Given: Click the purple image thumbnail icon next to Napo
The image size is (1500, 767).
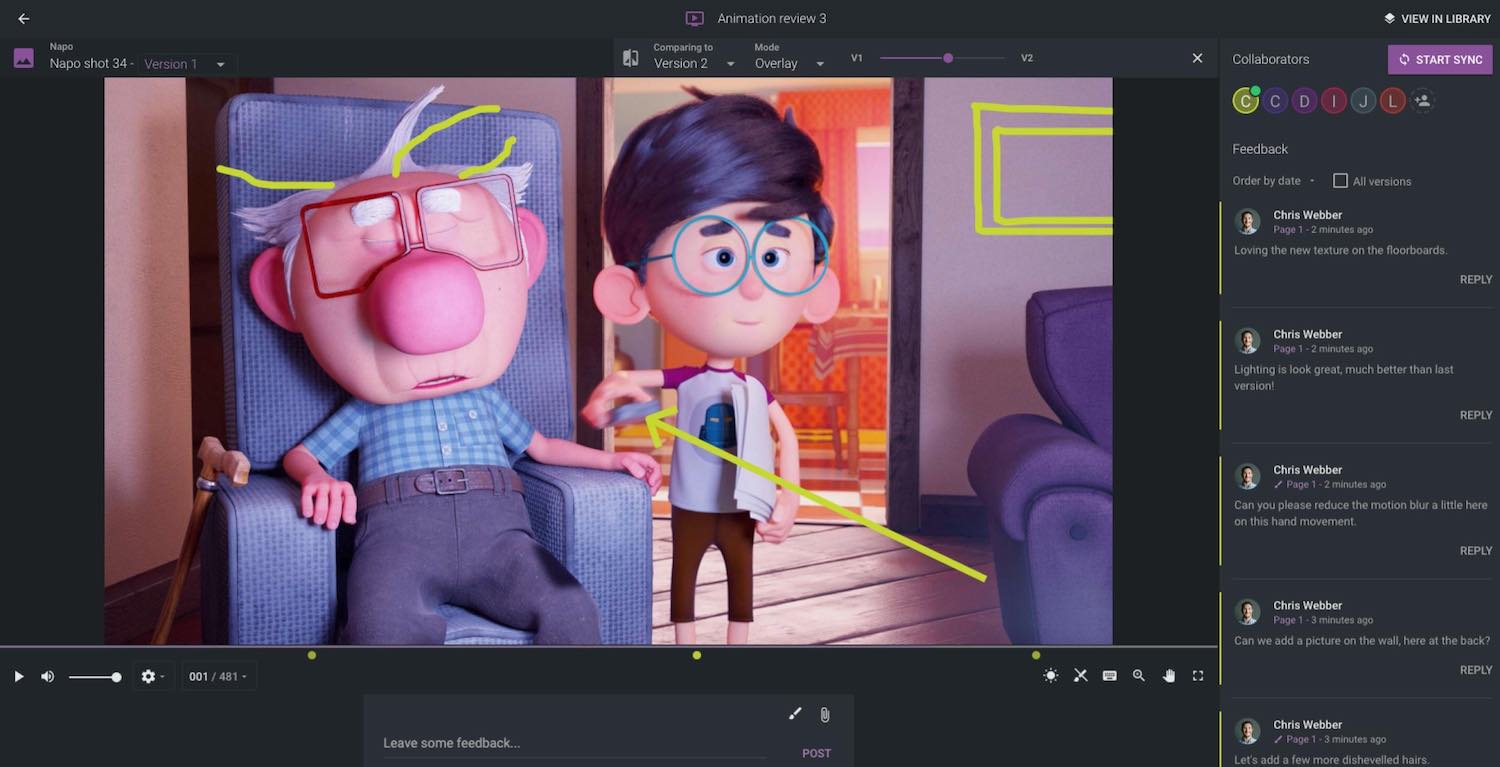Looking at the screenshot, I should [x=24, y=58].
